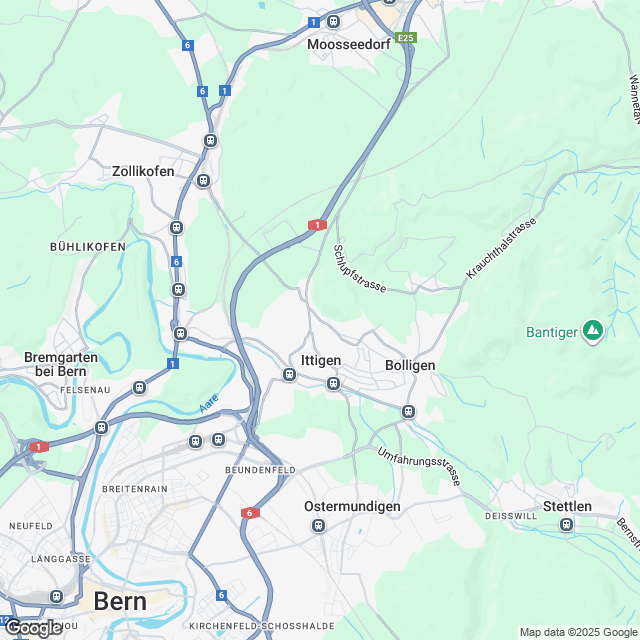Click the green E25 highway shield
The image size is (640, 640).
(x=406, y=38)
